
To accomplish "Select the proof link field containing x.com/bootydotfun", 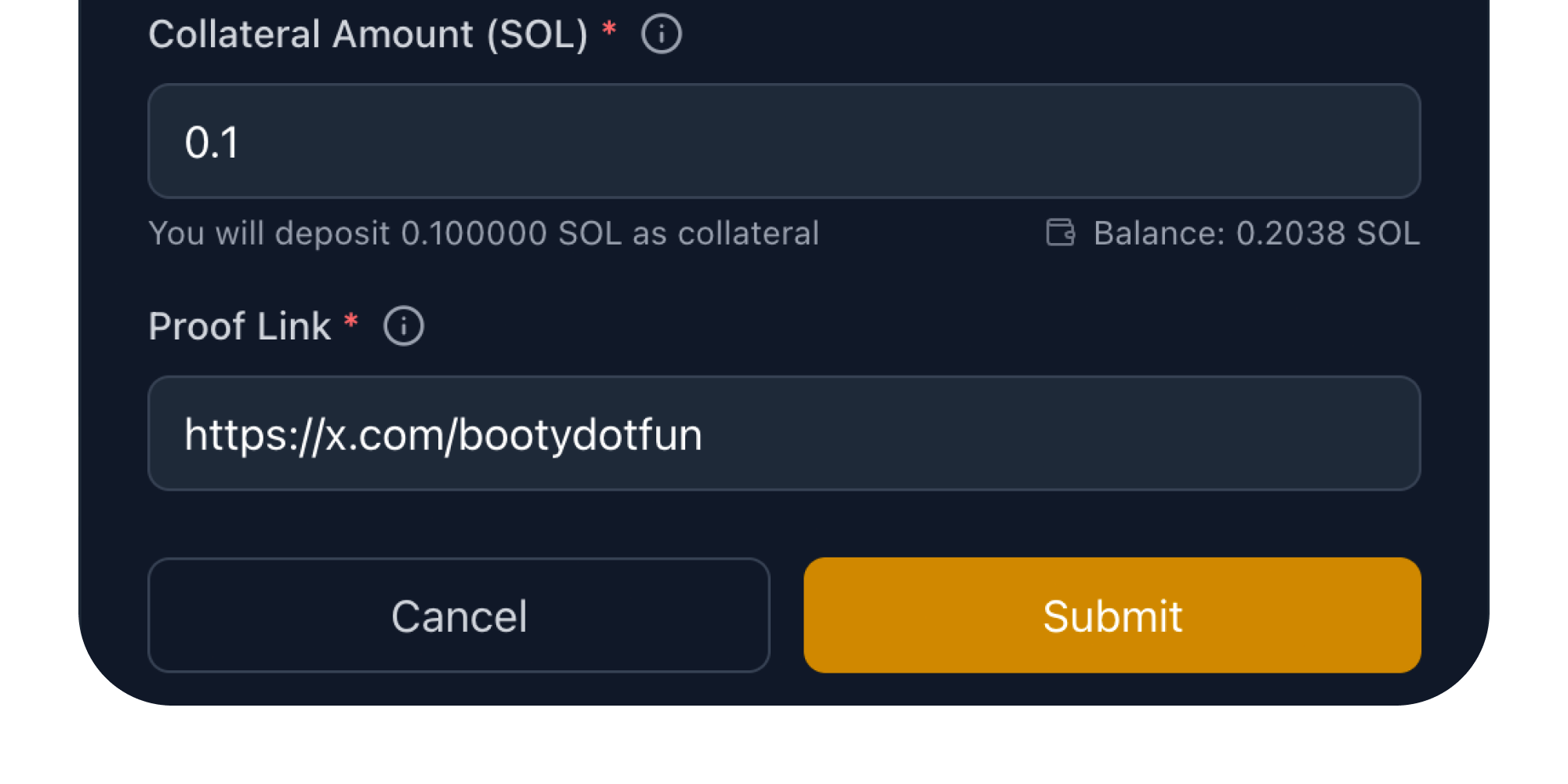I will click(x=784, y=434).
